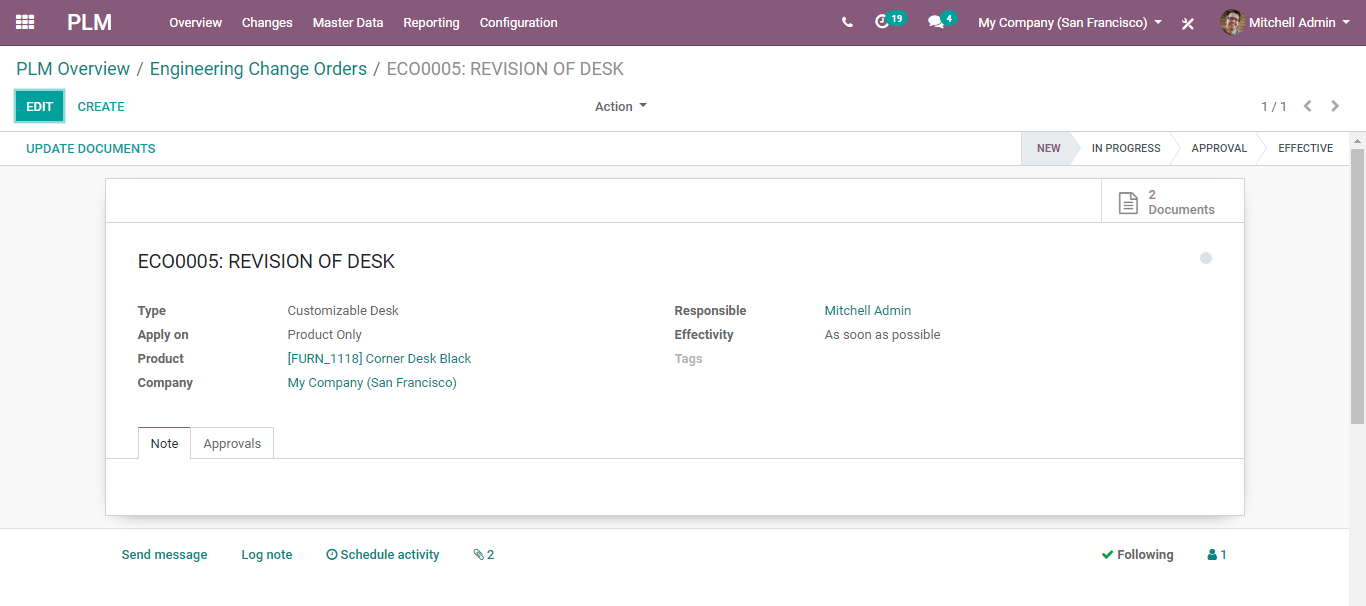Open activities clock icon with 19 badge
1366x606 pixels.
(882, 22)
